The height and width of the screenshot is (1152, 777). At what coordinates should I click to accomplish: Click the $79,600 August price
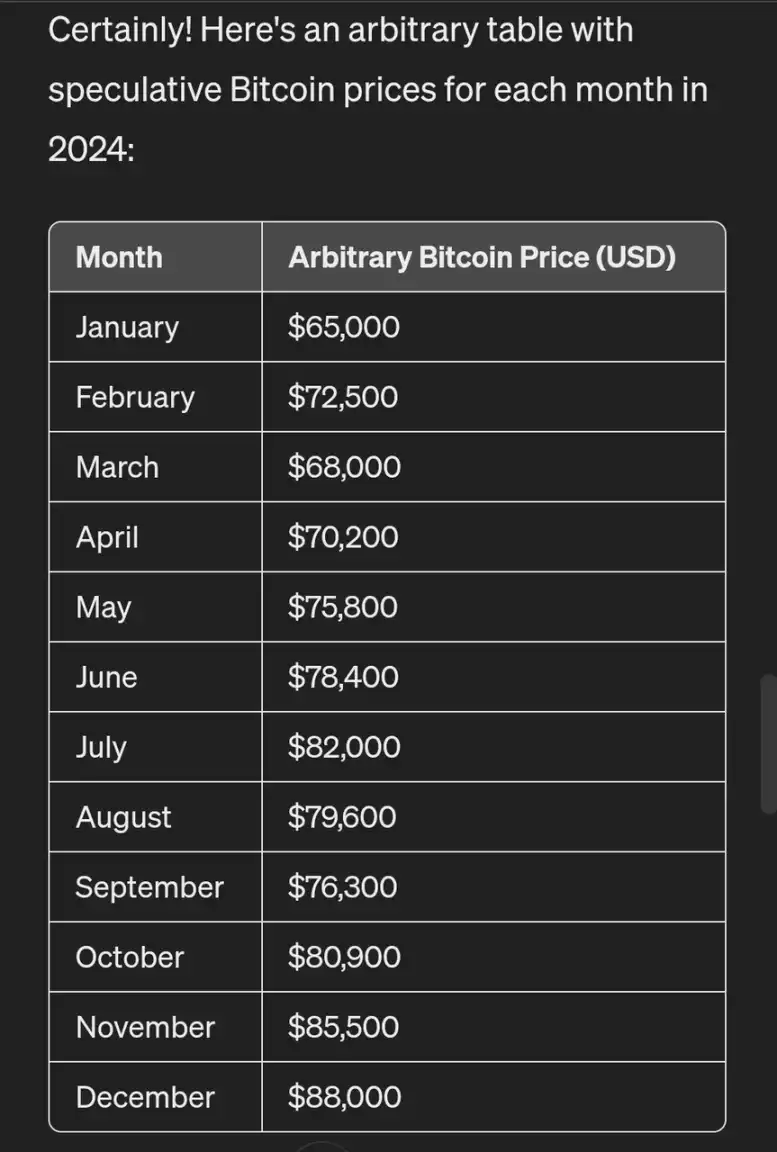(x=342, y=817)
